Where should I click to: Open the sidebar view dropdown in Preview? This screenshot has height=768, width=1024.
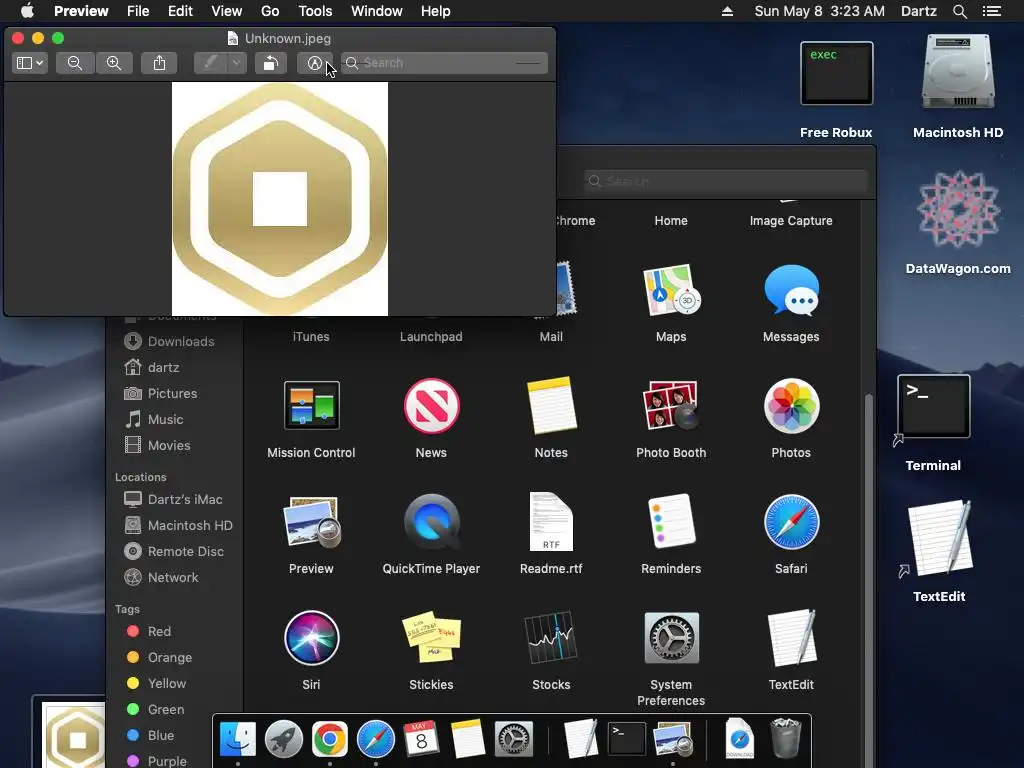click(x=30, y=63)
